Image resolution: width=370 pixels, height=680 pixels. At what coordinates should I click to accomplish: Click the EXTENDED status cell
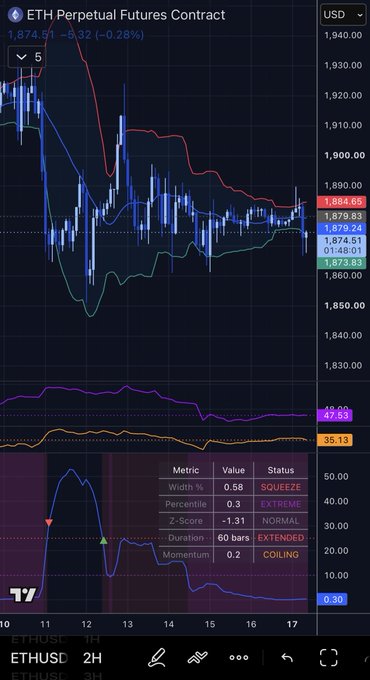pos(280,538)
